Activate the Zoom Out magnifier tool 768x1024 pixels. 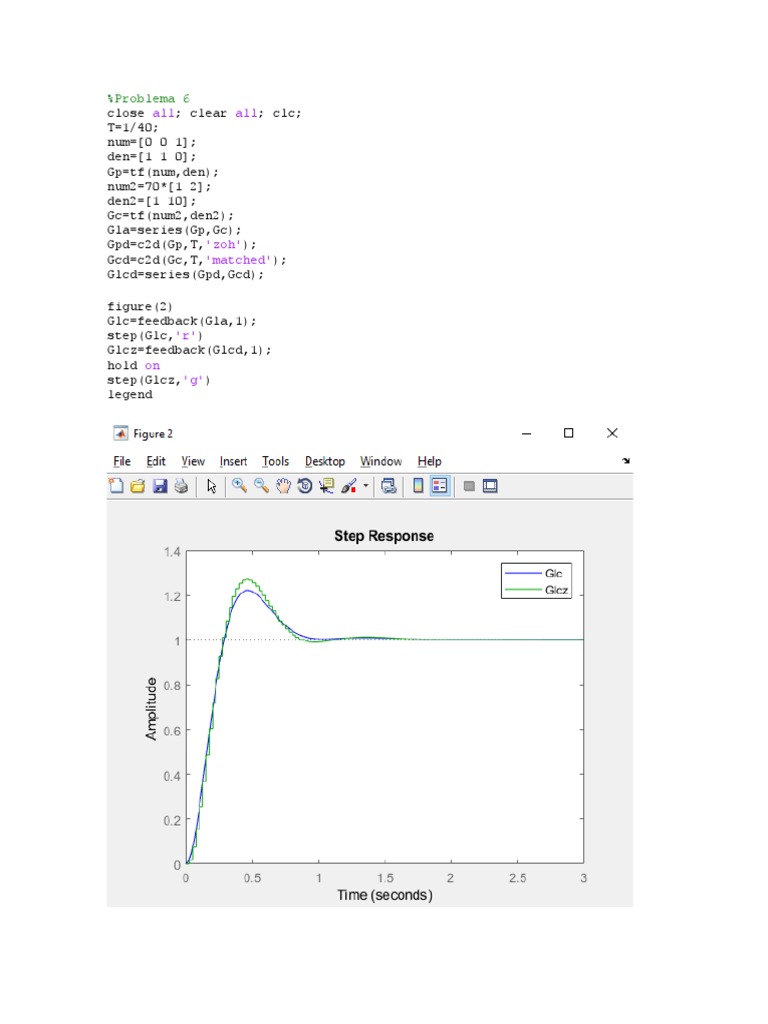point(261,486)
